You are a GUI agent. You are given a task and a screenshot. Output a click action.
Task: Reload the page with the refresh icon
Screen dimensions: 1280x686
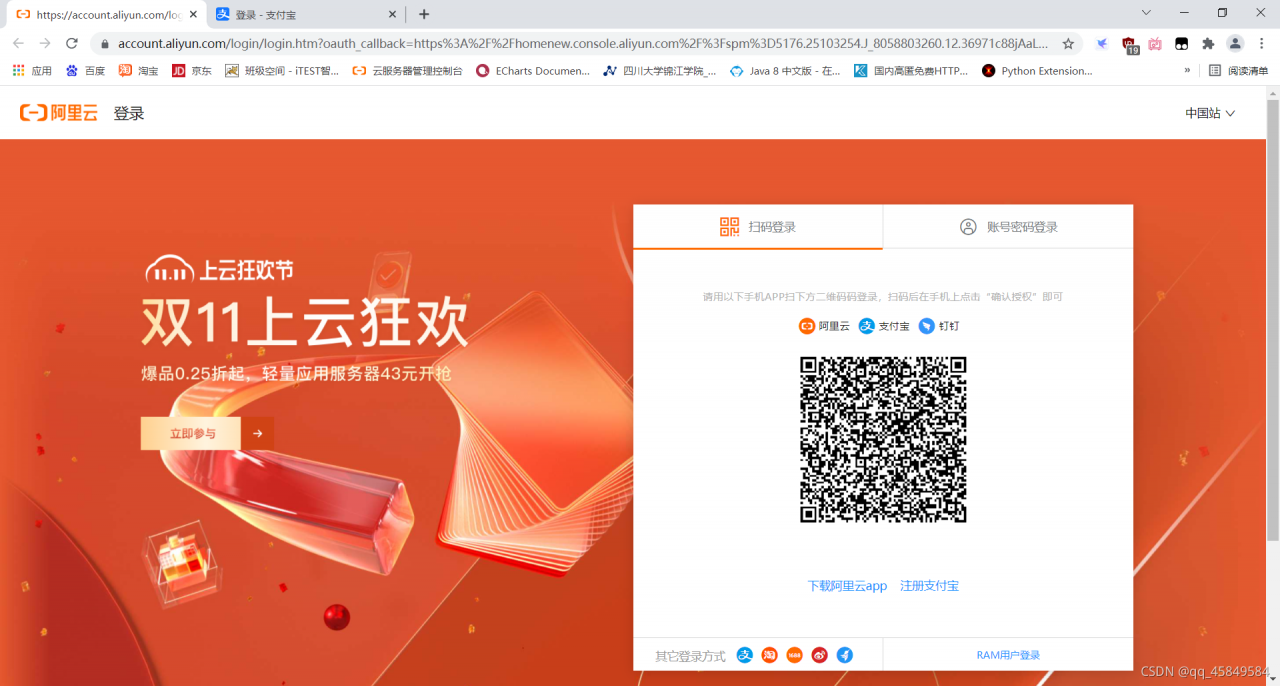72,43
